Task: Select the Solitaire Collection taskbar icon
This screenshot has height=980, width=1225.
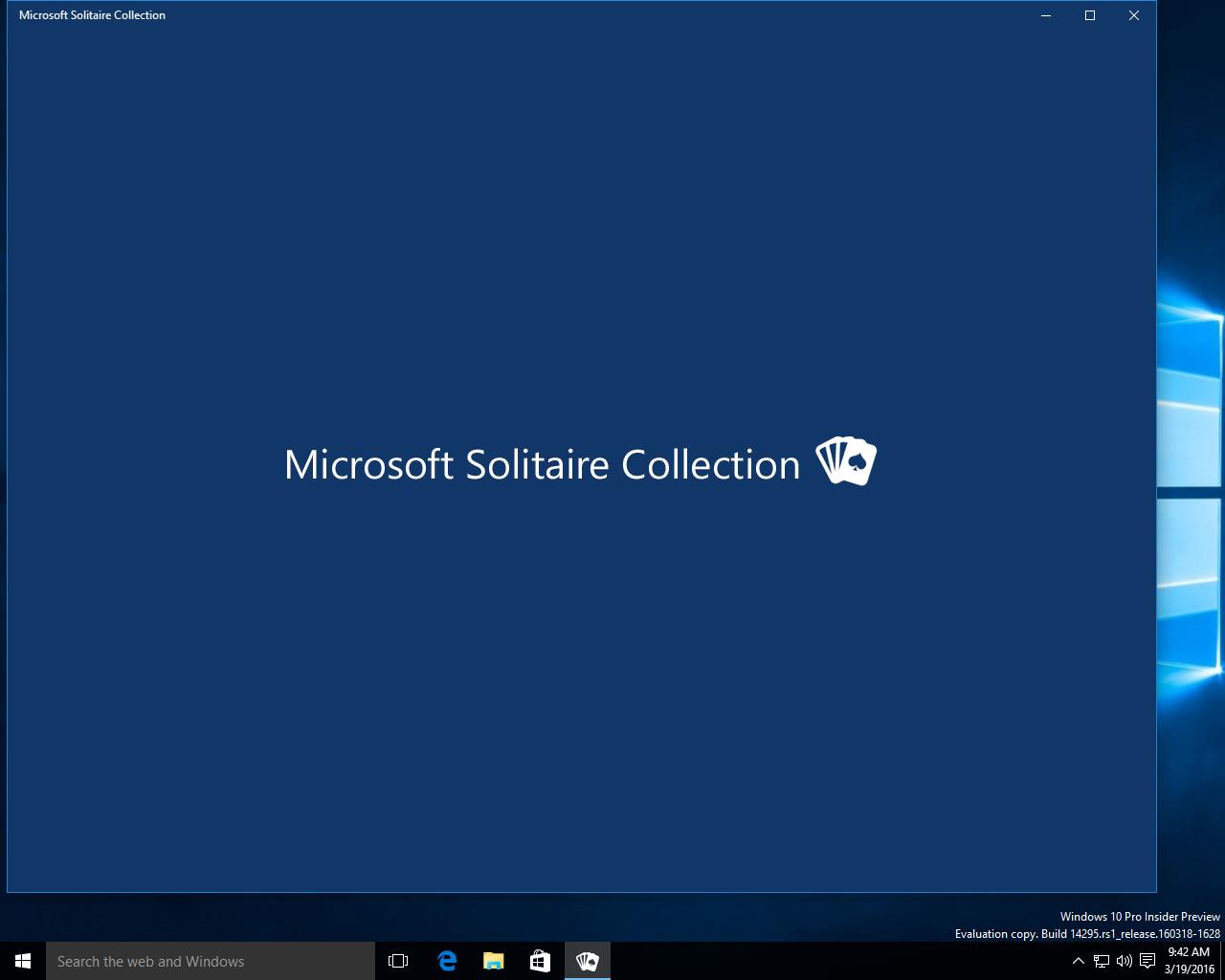Action: [x=587, y=961]
